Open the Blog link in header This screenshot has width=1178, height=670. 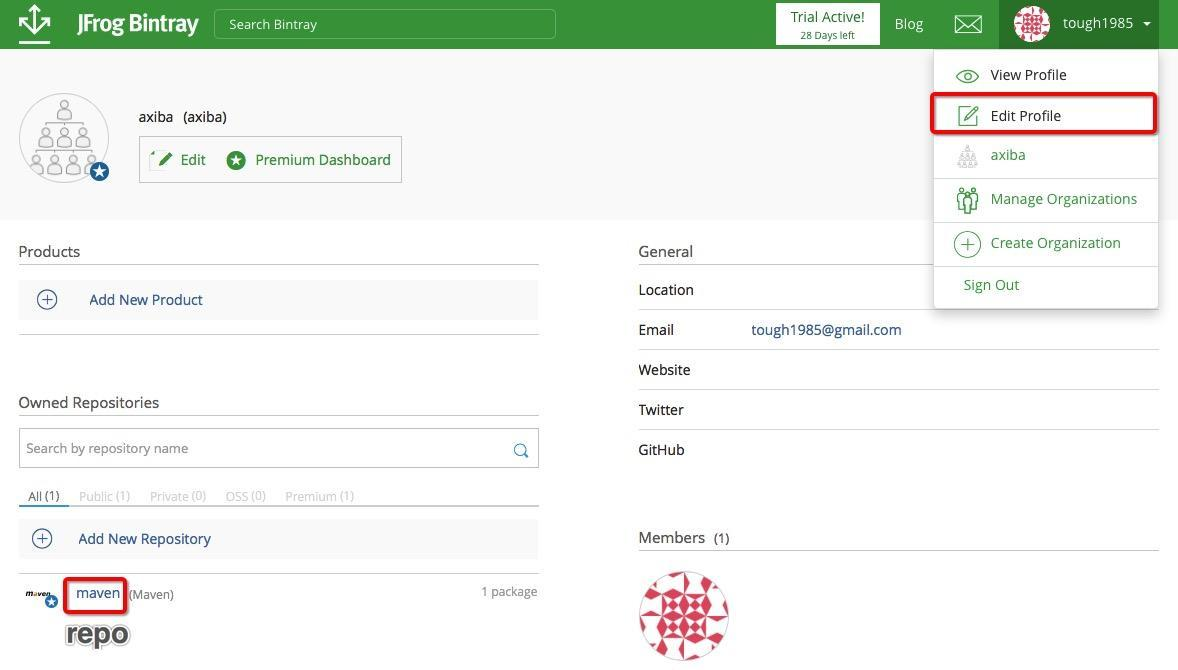click(x=908, y=24)
